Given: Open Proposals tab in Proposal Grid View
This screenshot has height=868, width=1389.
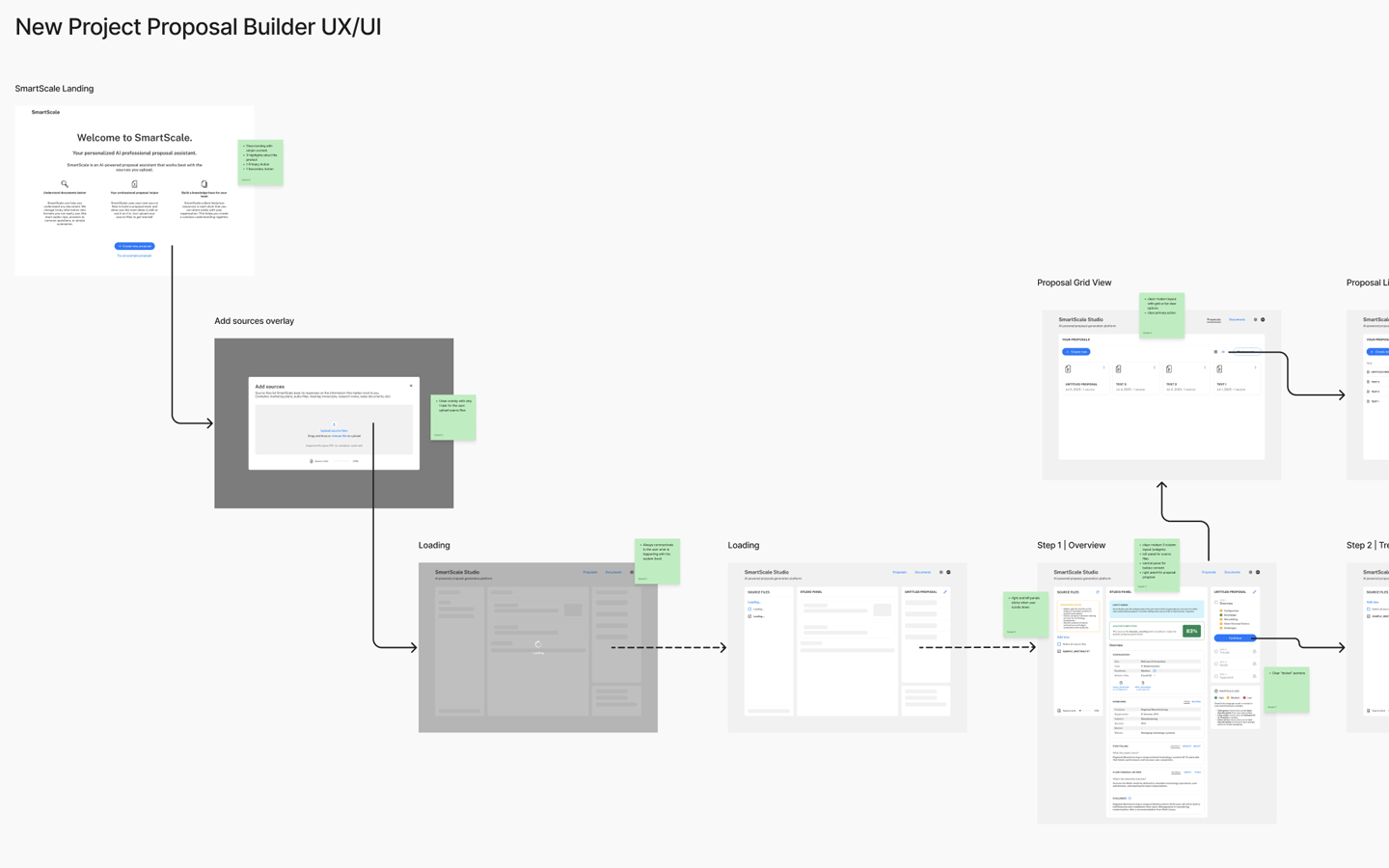Looking at the screenshot, I should pyautogui.click(x=1213, y=319).
